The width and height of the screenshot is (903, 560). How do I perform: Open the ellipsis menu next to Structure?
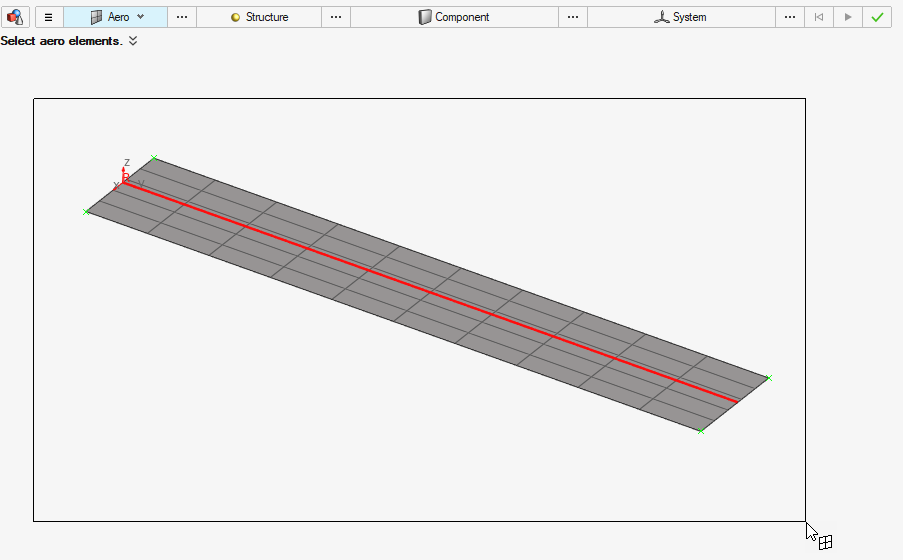(x=336, y=17)
